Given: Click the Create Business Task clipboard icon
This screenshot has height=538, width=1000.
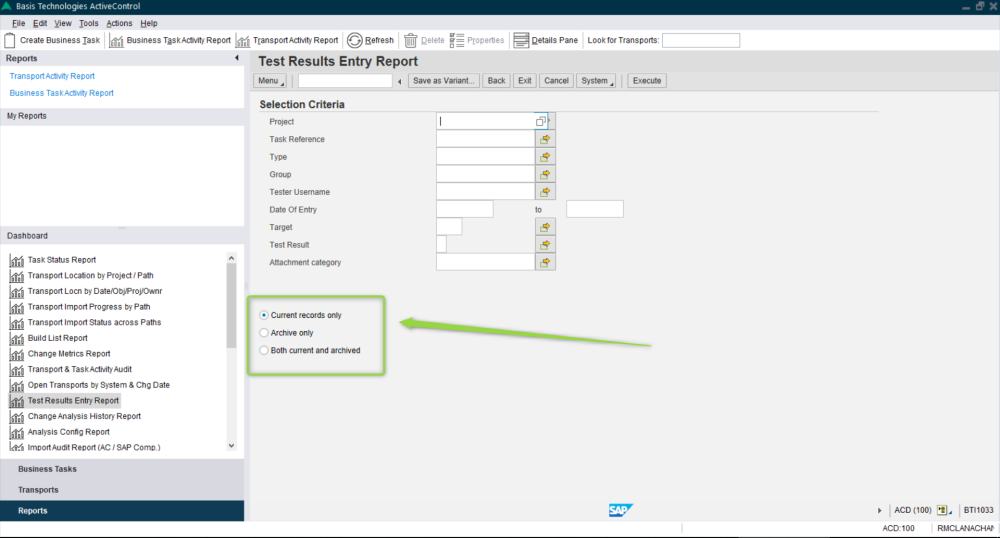Looking at the screenshot, I should tap(10, 40).
